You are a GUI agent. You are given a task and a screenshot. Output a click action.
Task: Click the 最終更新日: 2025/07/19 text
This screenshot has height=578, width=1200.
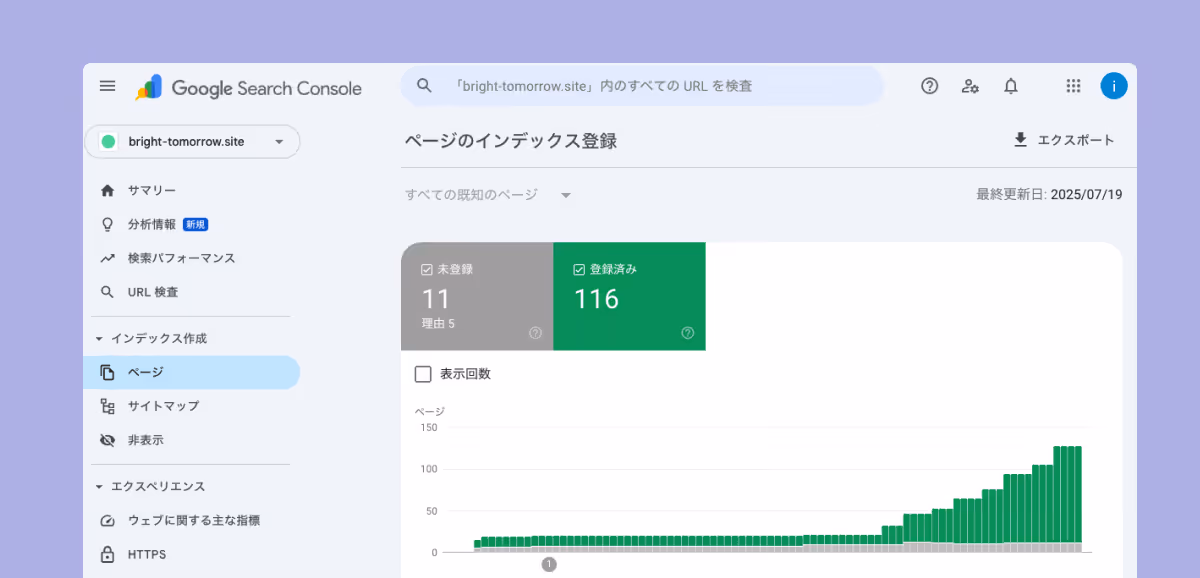1049,195
